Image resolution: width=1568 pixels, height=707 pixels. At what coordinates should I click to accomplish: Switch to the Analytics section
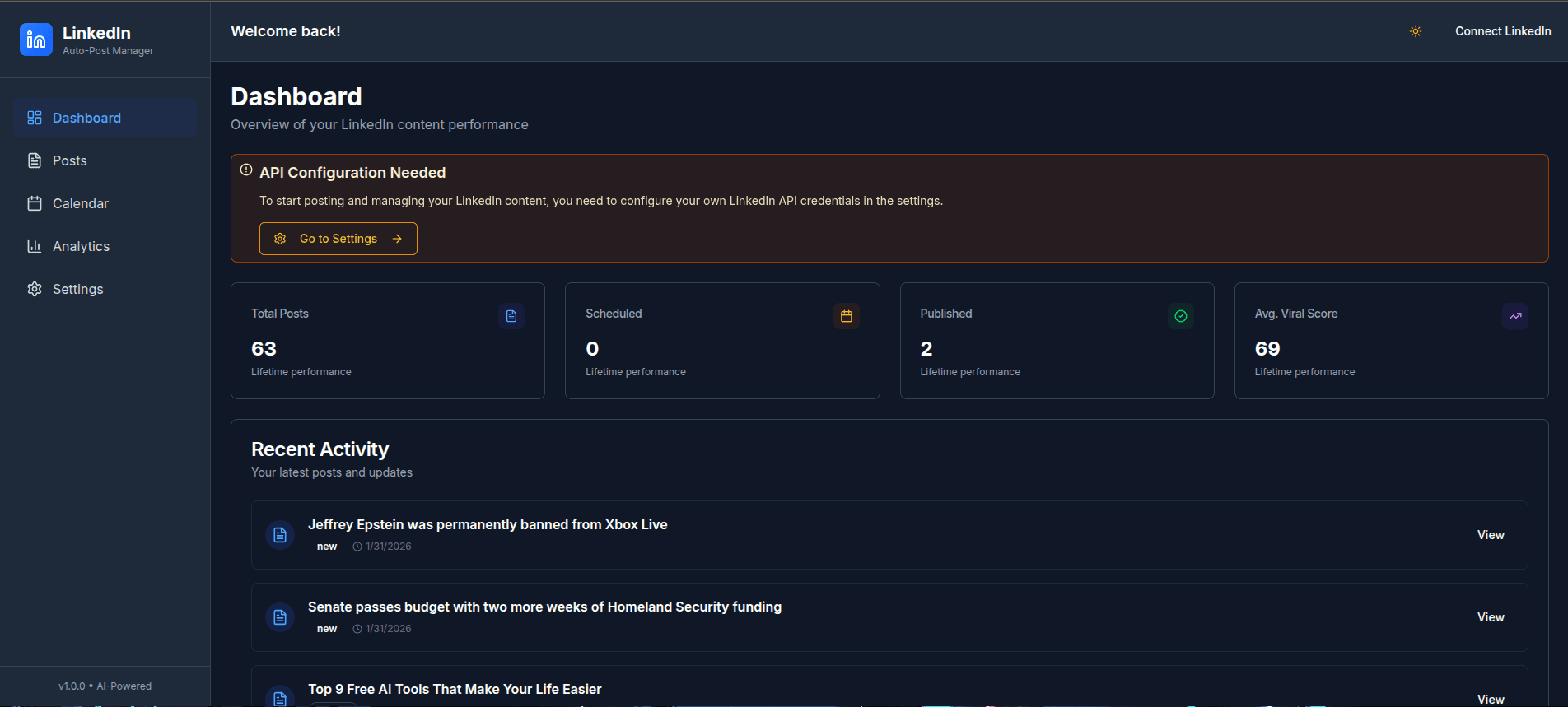click(x=81, y=246)
